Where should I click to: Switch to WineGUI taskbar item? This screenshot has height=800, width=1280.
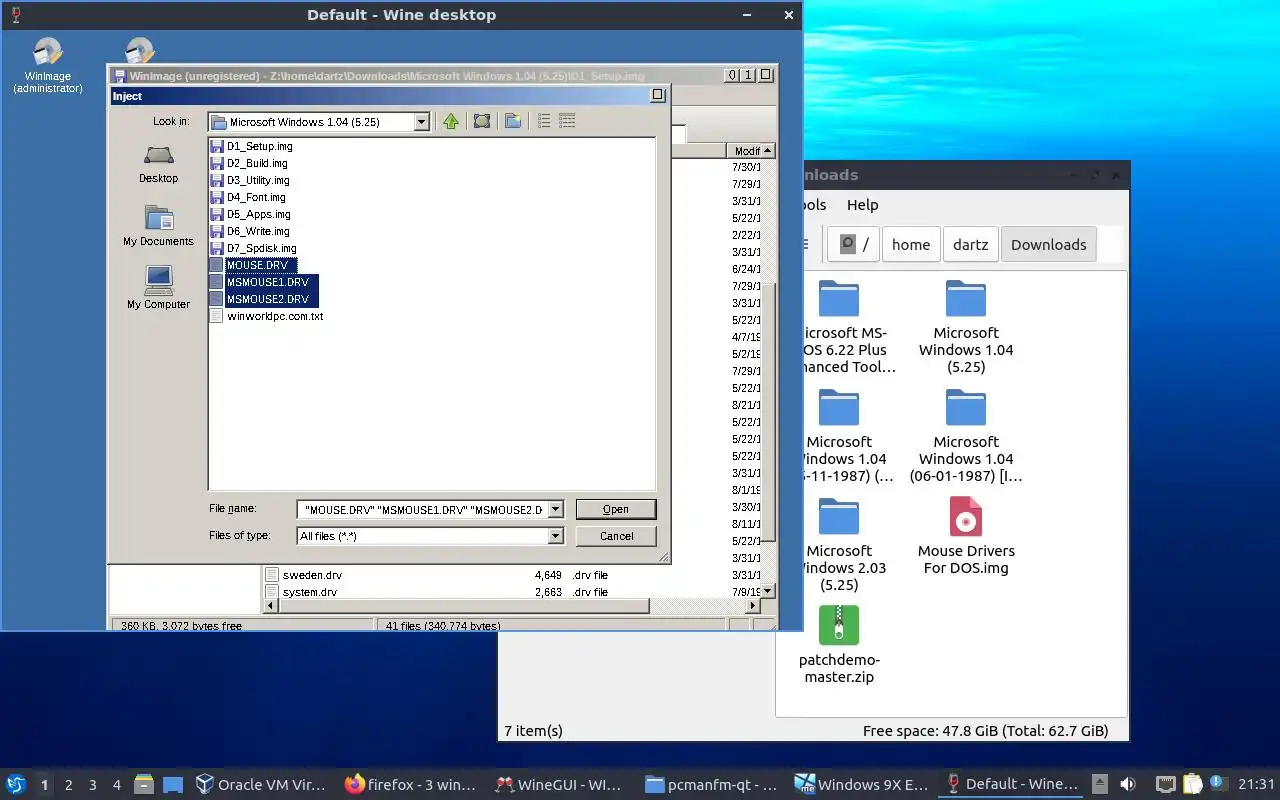point(562,784)
